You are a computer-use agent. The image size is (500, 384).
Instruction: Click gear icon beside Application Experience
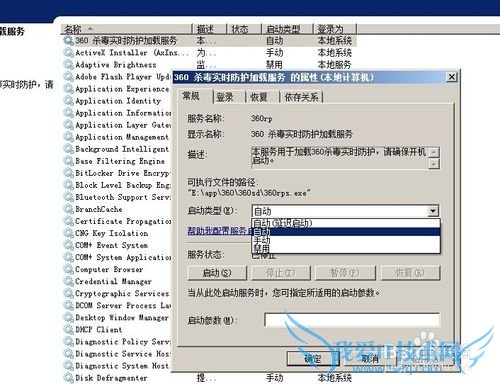point(69,89)
